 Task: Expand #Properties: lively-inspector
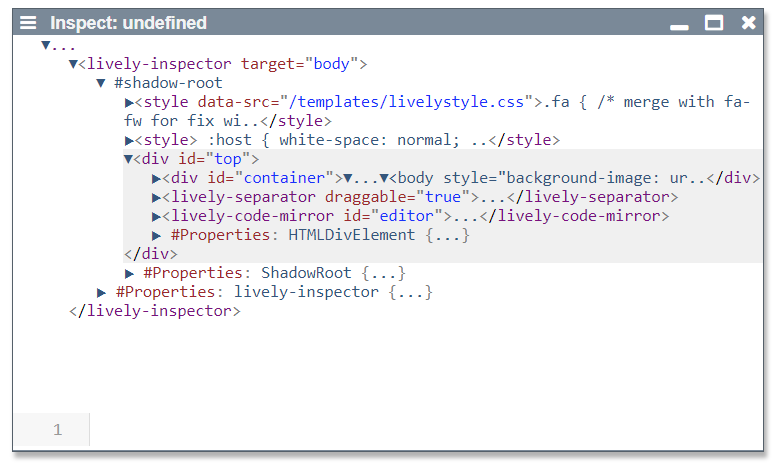point(102,292)
